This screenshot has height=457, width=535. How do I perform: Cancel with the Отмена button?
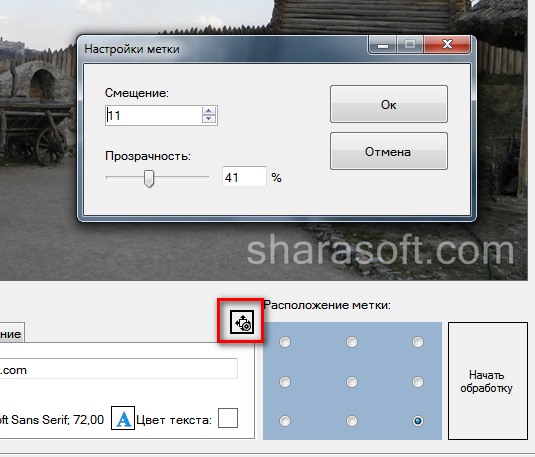(x=389, y=151)
